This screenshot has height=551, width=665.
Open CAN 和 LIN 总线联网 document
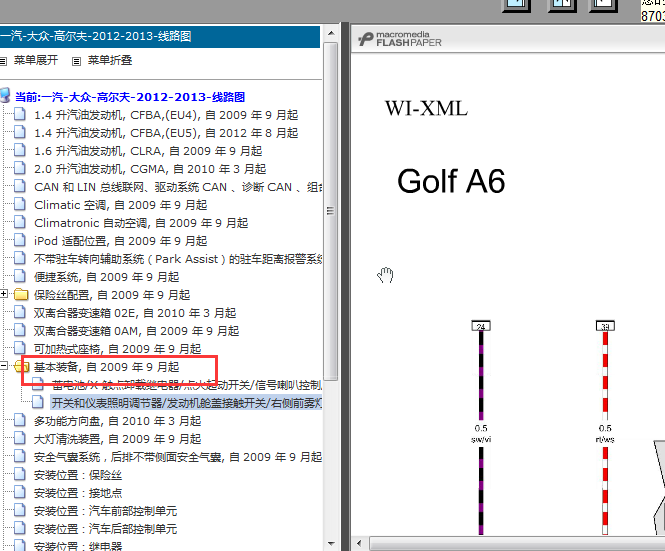[x=178, y=187]
